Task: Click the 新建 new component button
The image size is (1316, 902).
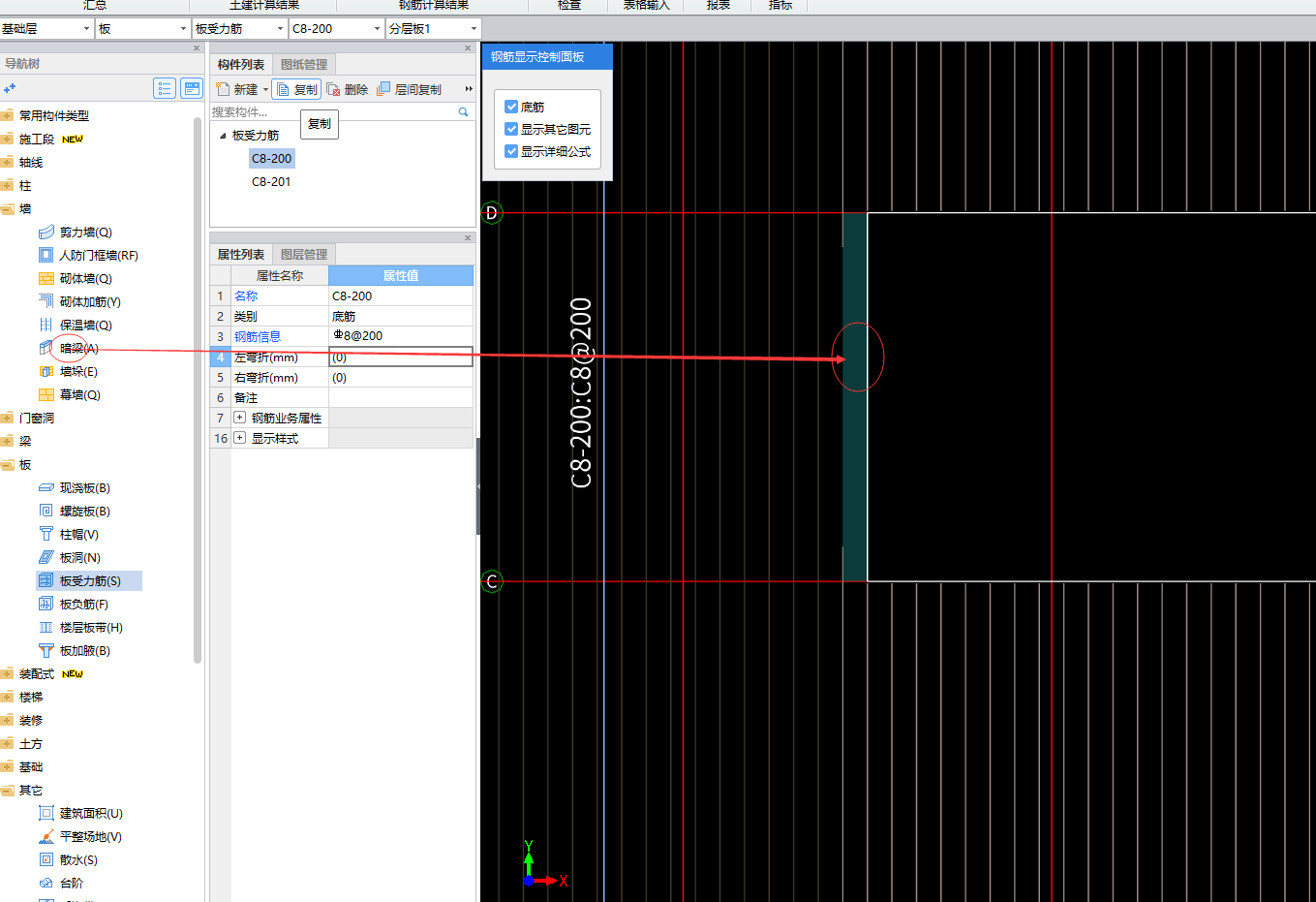Action: [x=238, y=89]
